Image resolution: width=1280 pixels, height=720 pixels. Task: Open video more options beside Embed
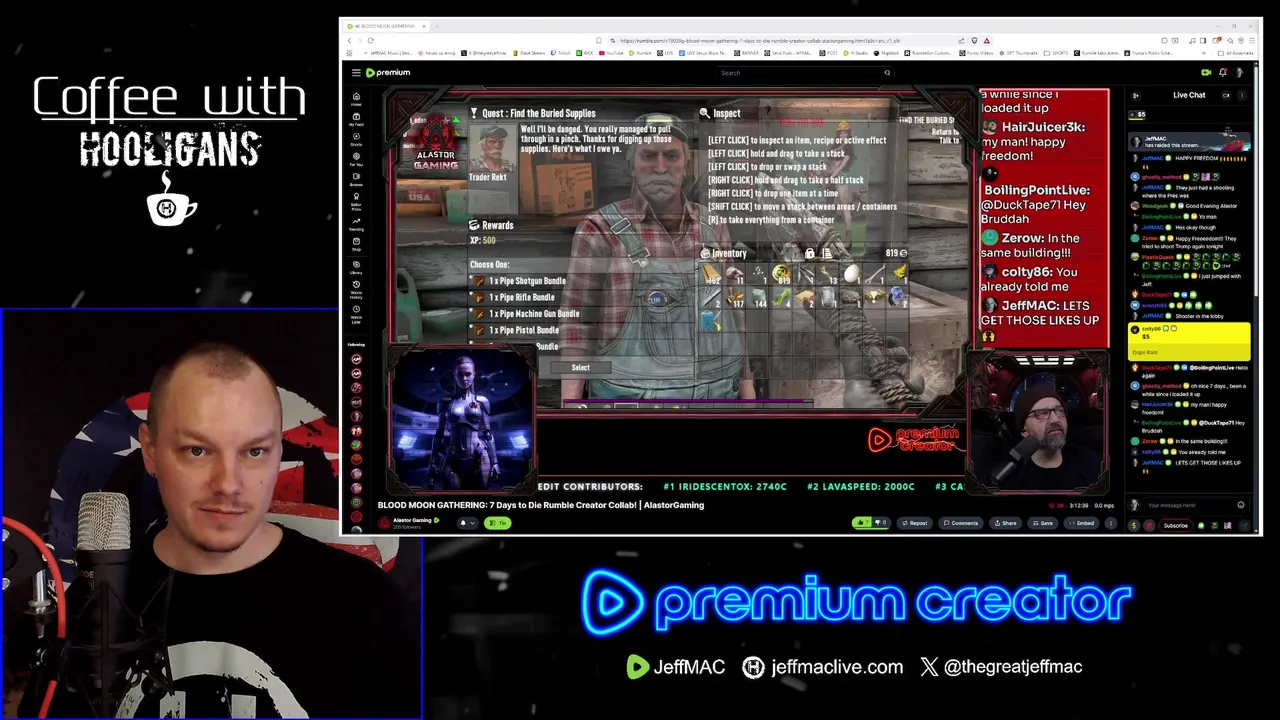pos(1110,522)
